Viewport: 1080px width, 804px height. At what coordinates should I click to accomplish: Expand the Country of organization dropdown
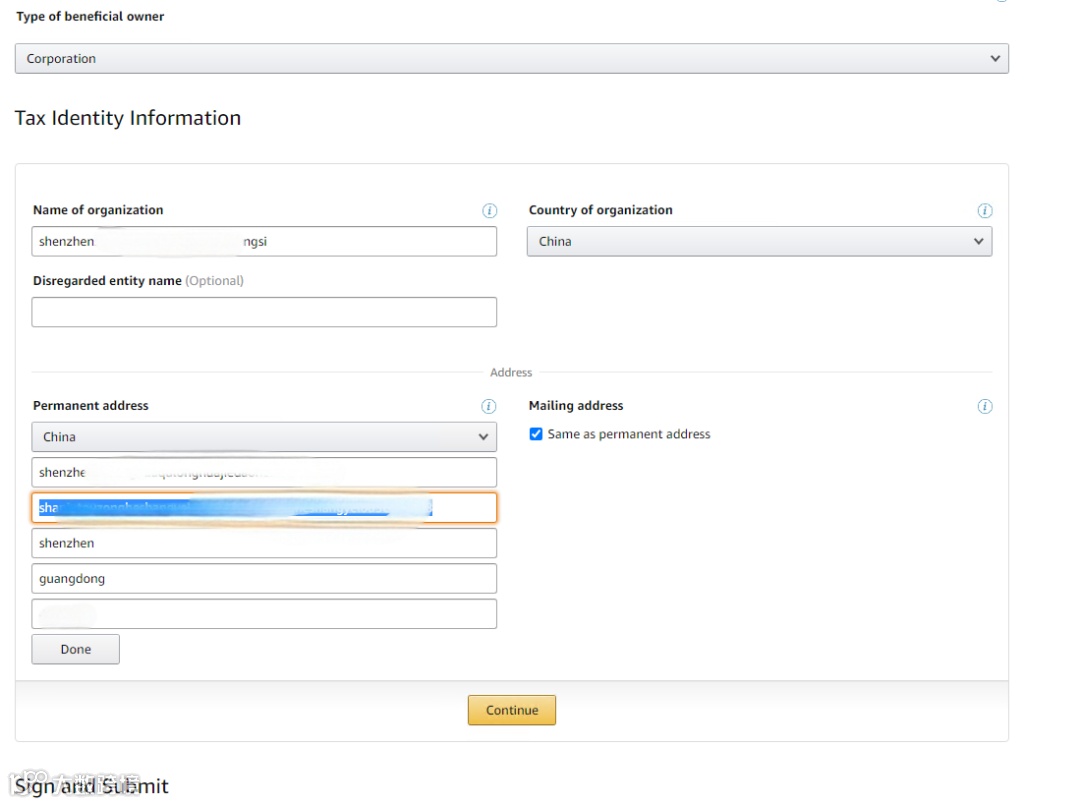pos(759,241)
